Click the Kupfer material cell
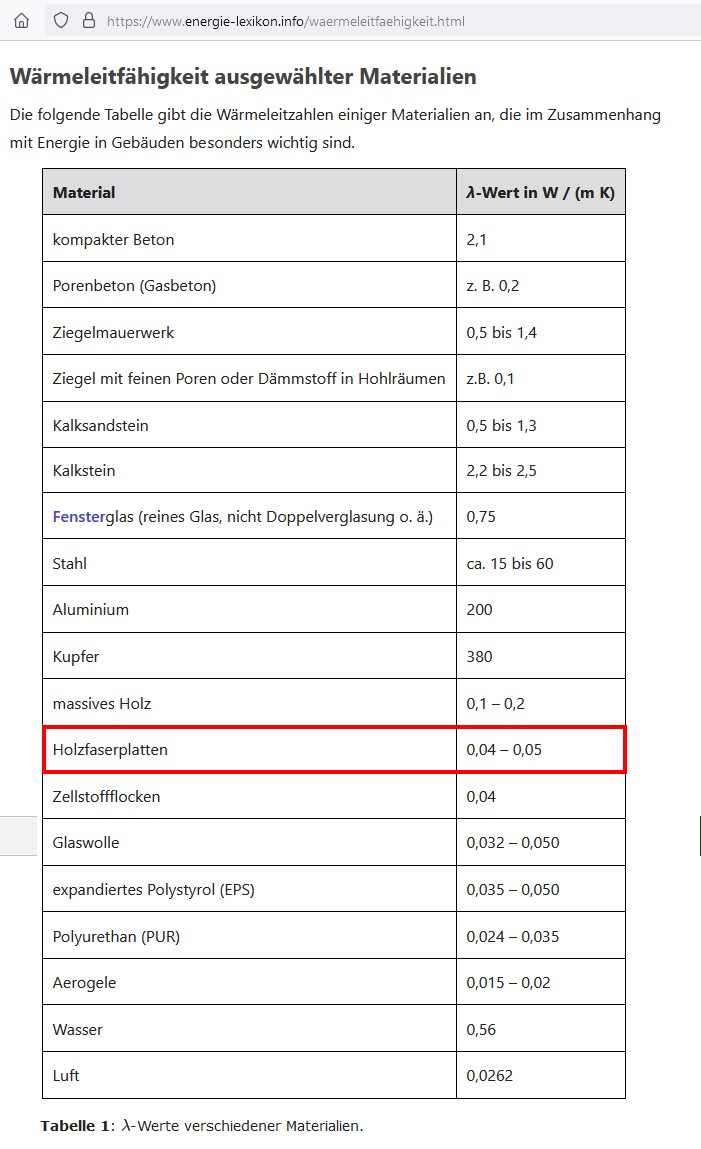The height and width of the screenshot is (1149, 701). click(249, 657)
